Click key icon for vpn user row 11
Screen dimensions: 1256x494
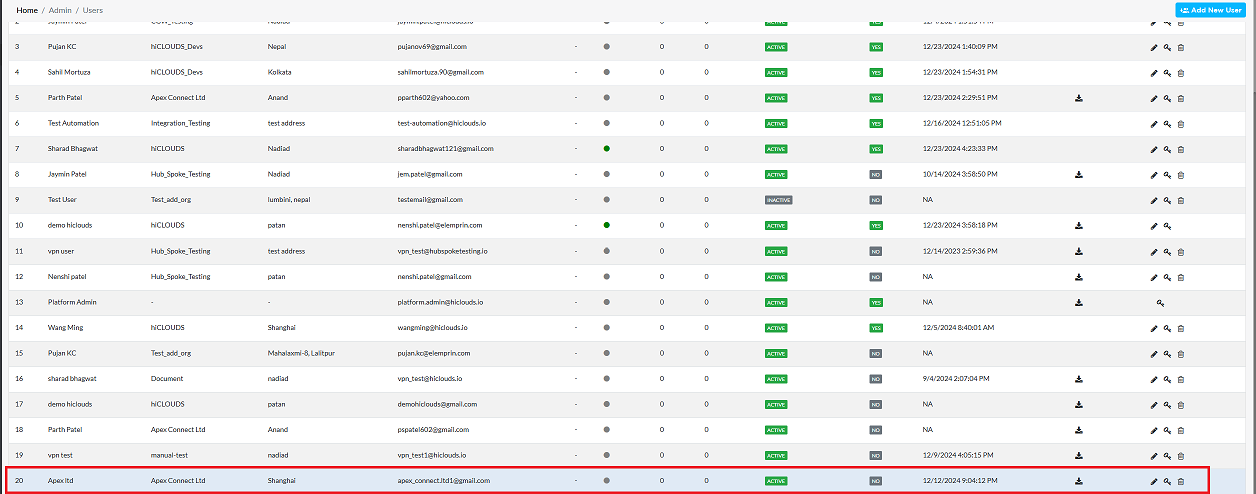pos(1167,251)
